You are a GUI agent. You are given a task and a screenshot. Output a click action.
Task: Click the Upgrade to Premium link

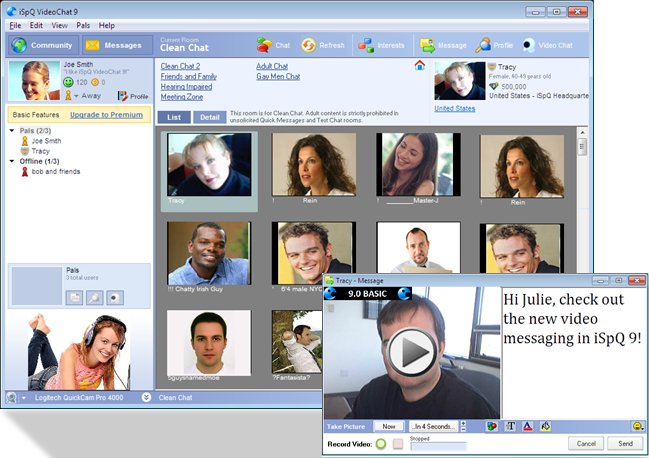click(106, 115)
